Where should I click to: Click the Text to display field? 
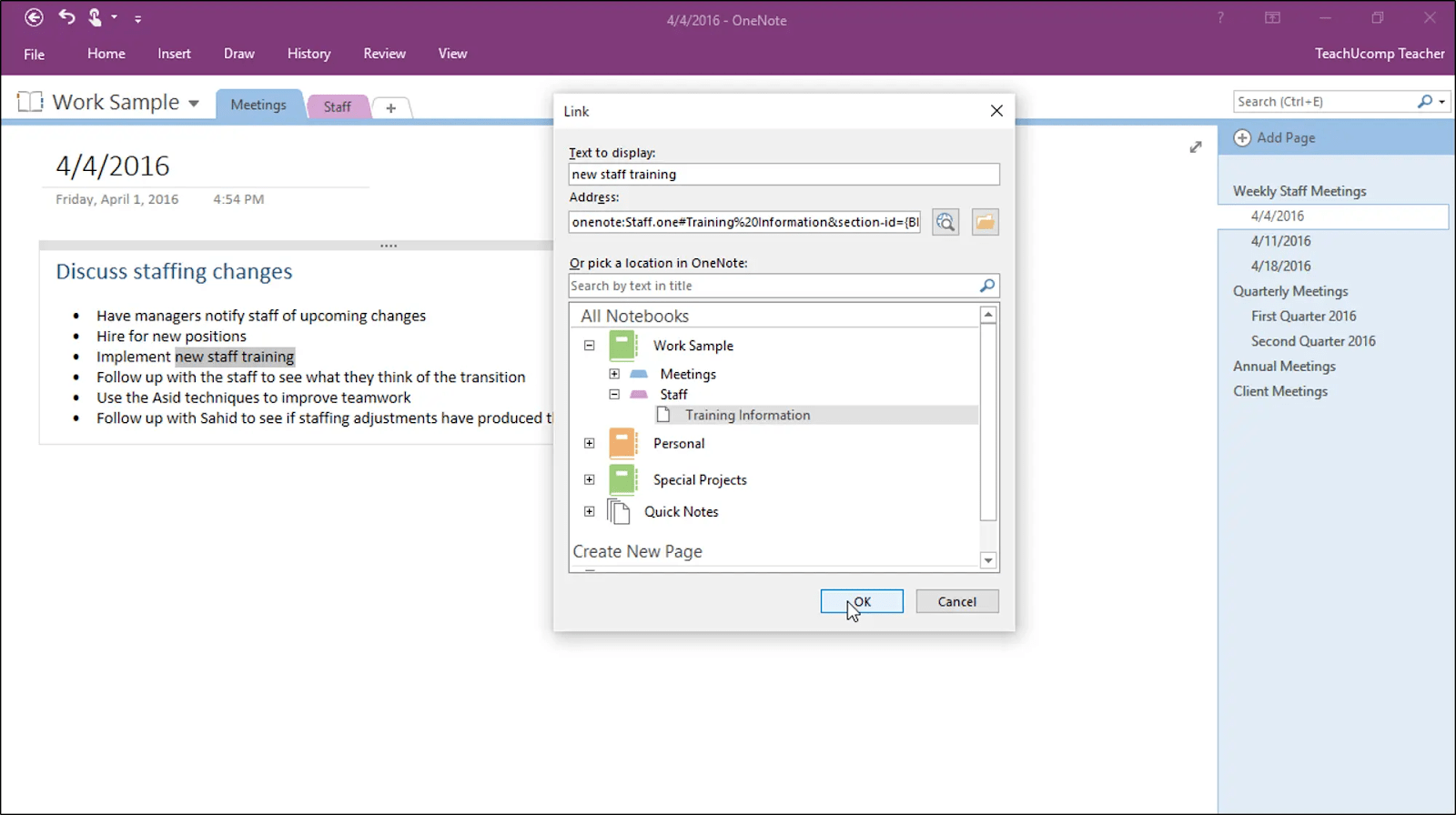pos(784,174)
